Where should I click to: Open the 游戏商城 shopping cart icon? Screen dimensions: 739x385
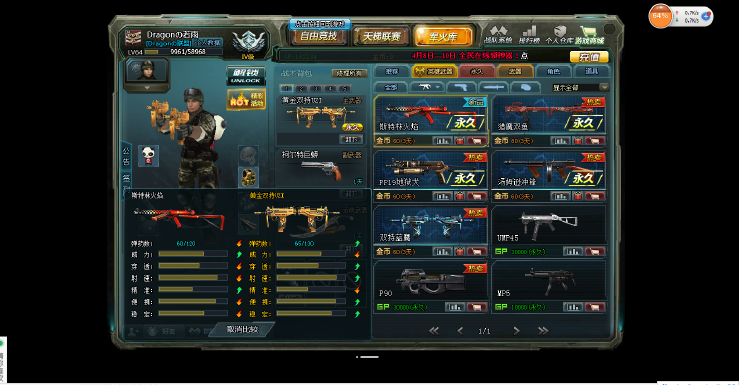[x=589, y=35]
